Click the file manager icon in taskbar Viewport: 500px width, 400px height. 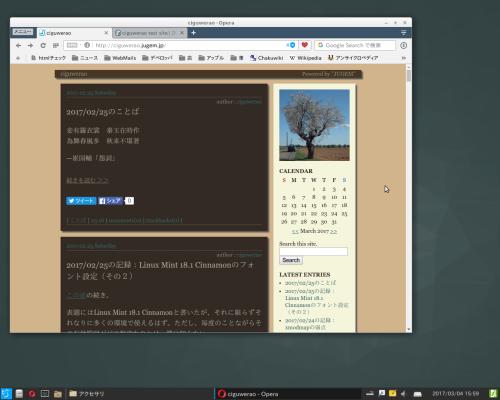(19, 394)
